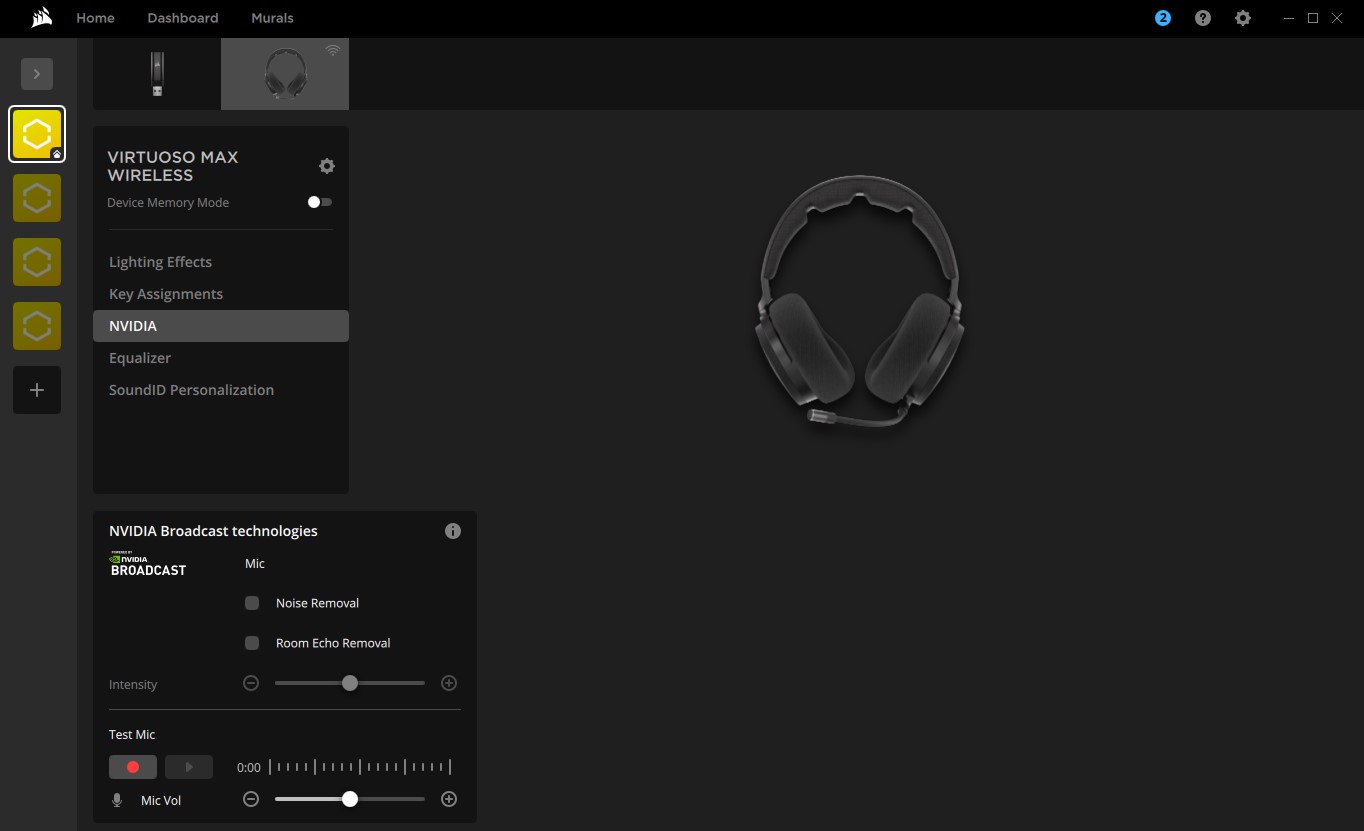Open the Murals tab
The height and width of the screenshot is (831, 1364).
point(272,18)
